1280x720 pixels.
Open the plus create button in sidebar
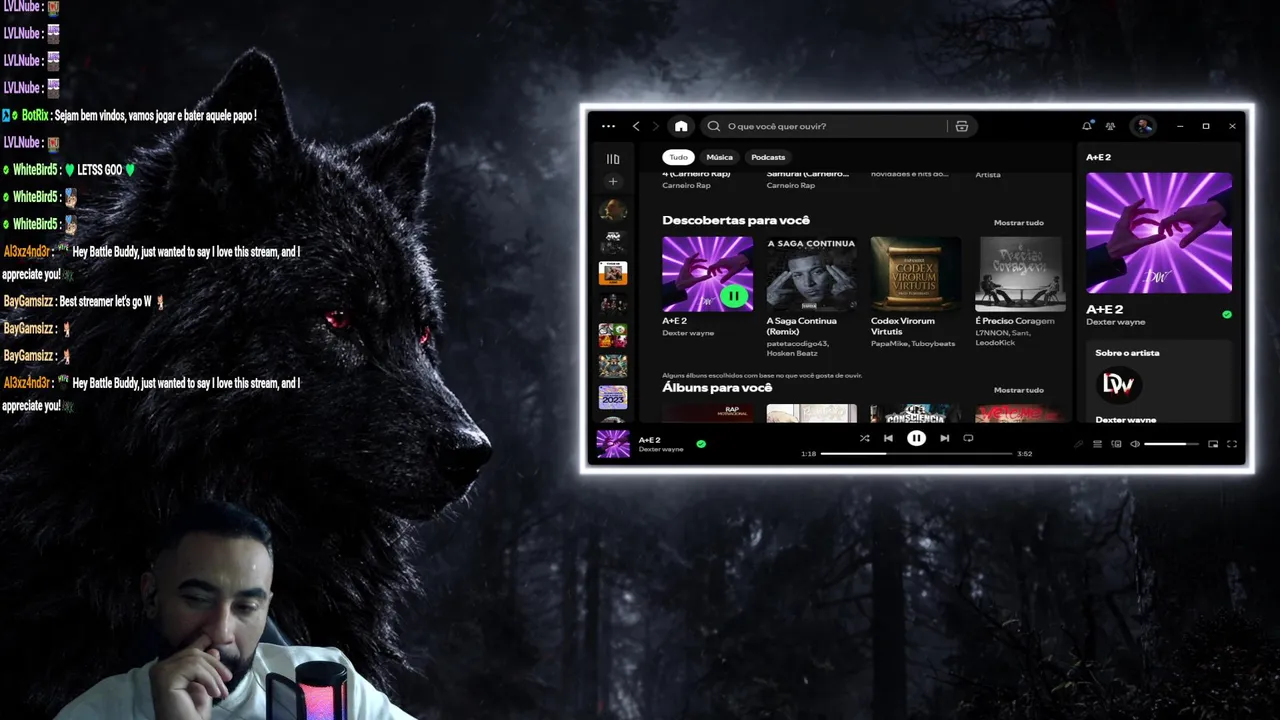[613, 181]
